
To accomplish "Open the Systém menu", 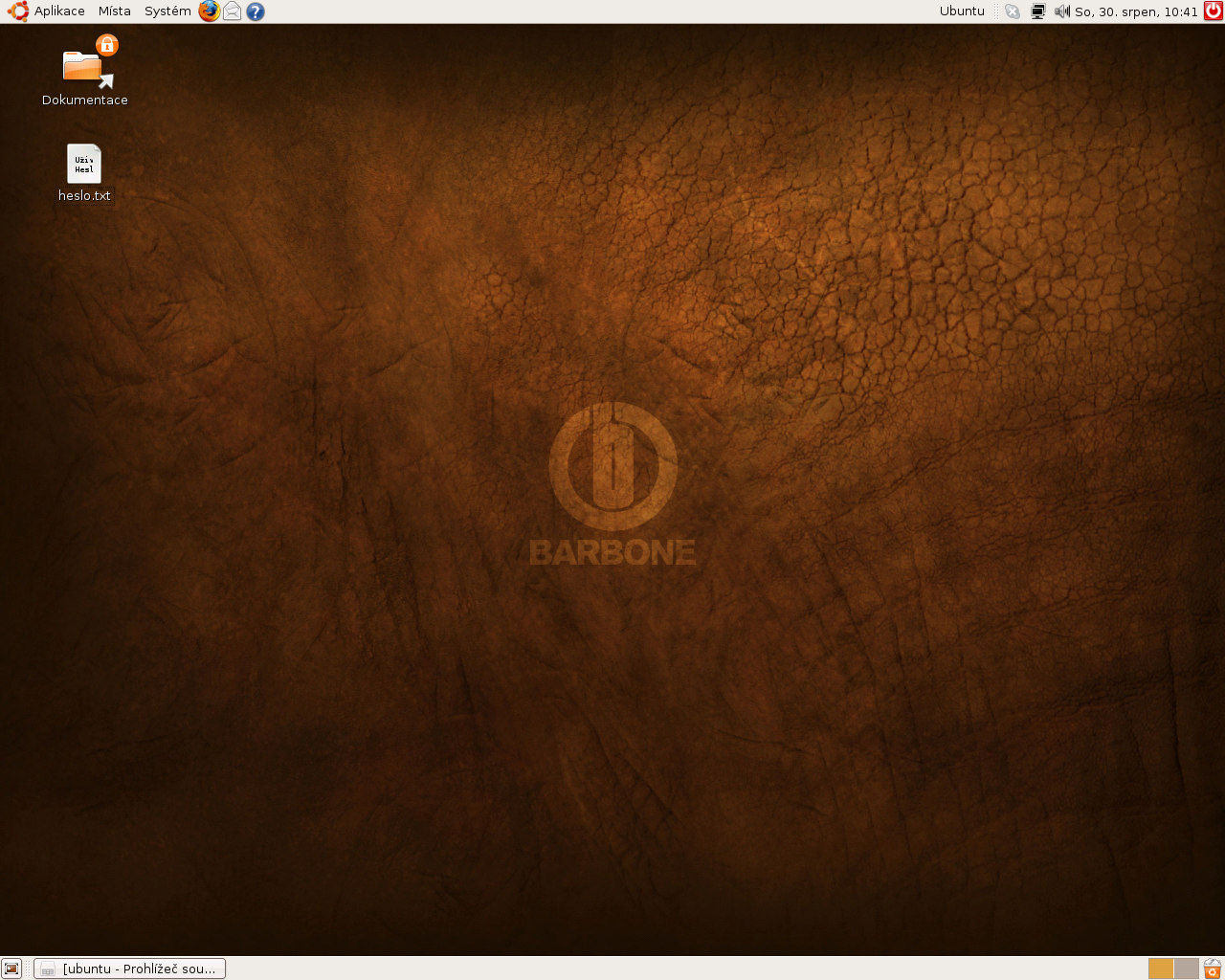I will pyautogui.click(x=167, y=11).
